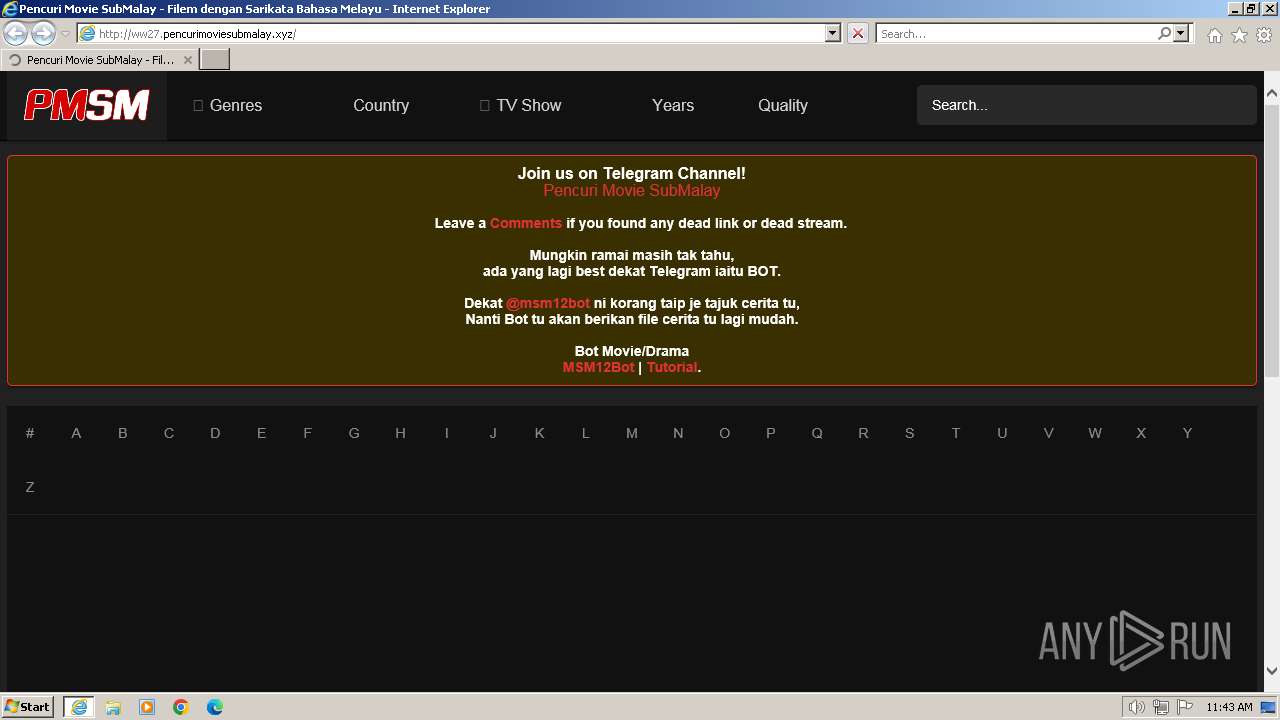The width and height of the screenshot is (1280, 720).
Task: Filter titles by letter D
Action: [x=215, y=433]
